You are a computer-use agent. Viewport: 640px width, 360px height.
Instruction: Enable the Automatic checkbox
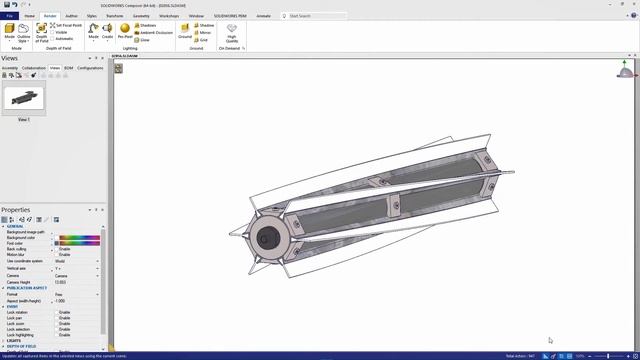click(52, 39)
